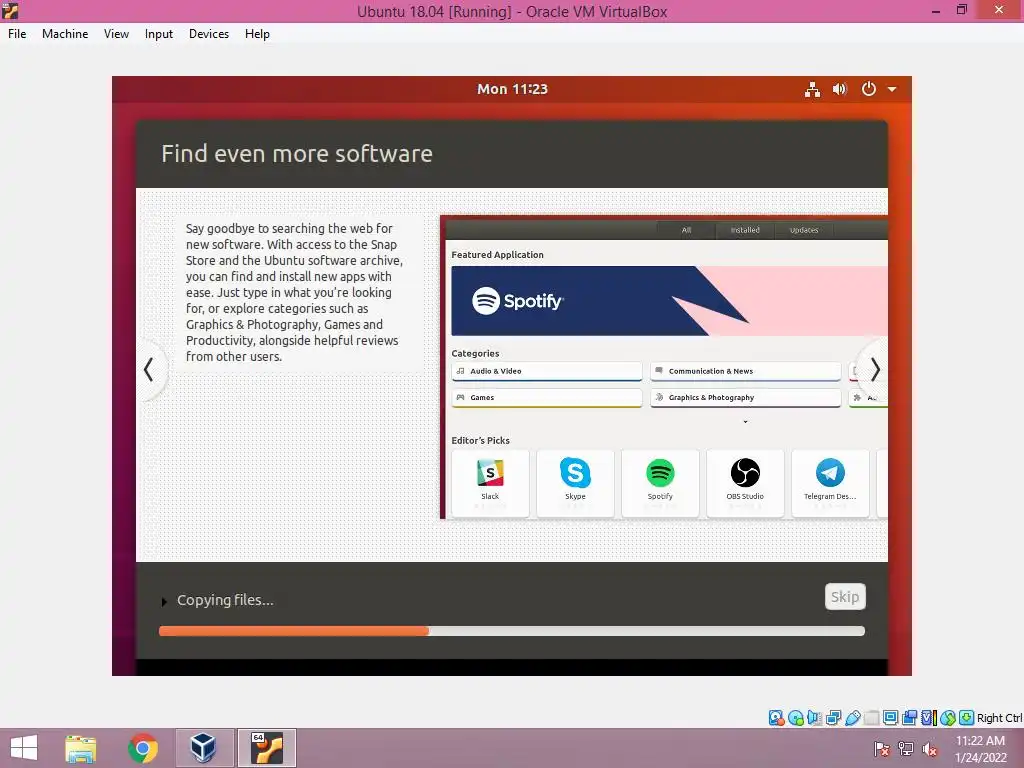Click the "Featured Application" heading

(x=498, y=255)
